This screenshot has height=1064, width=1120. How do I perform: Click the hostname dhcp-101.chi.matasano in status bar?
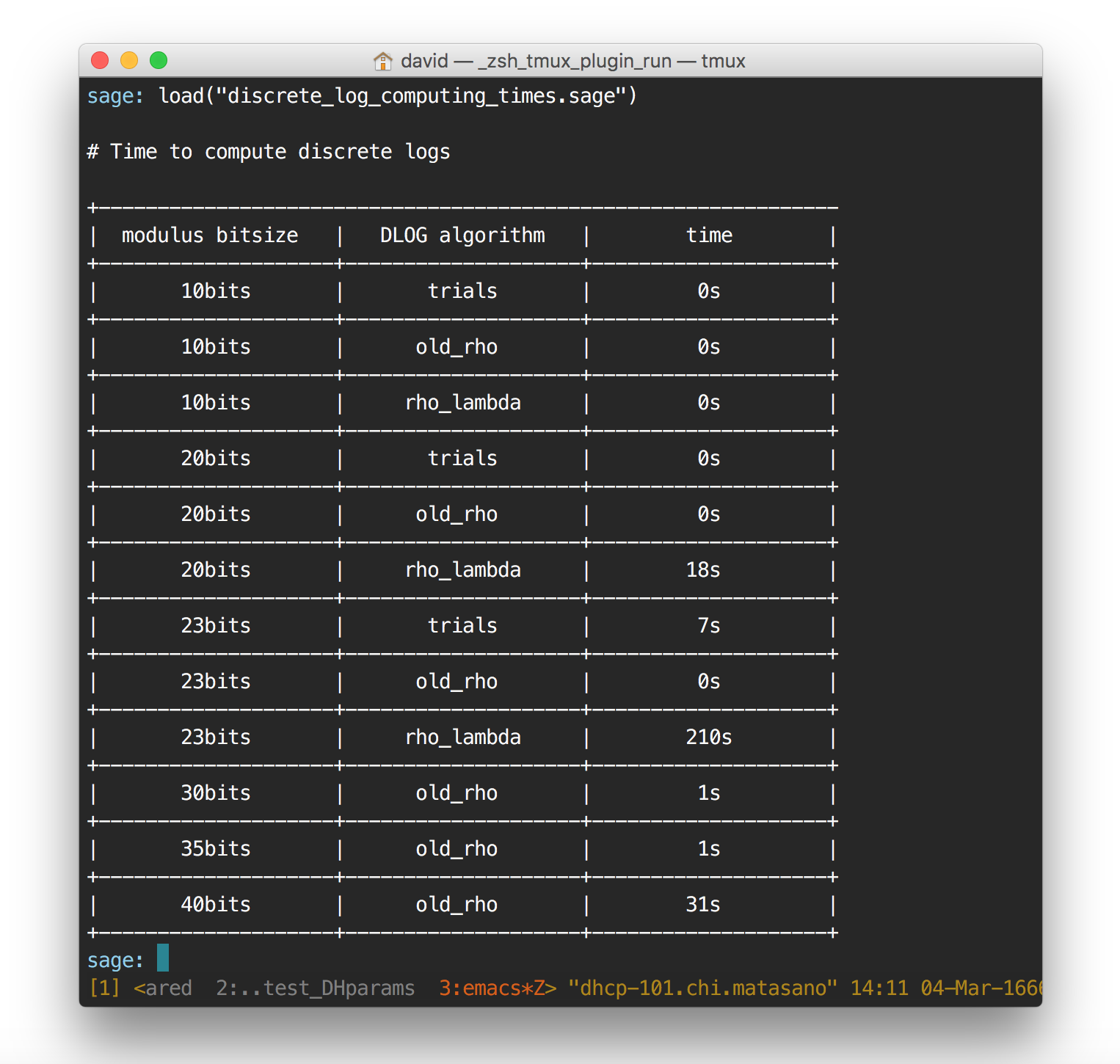[x=702, y=988]
